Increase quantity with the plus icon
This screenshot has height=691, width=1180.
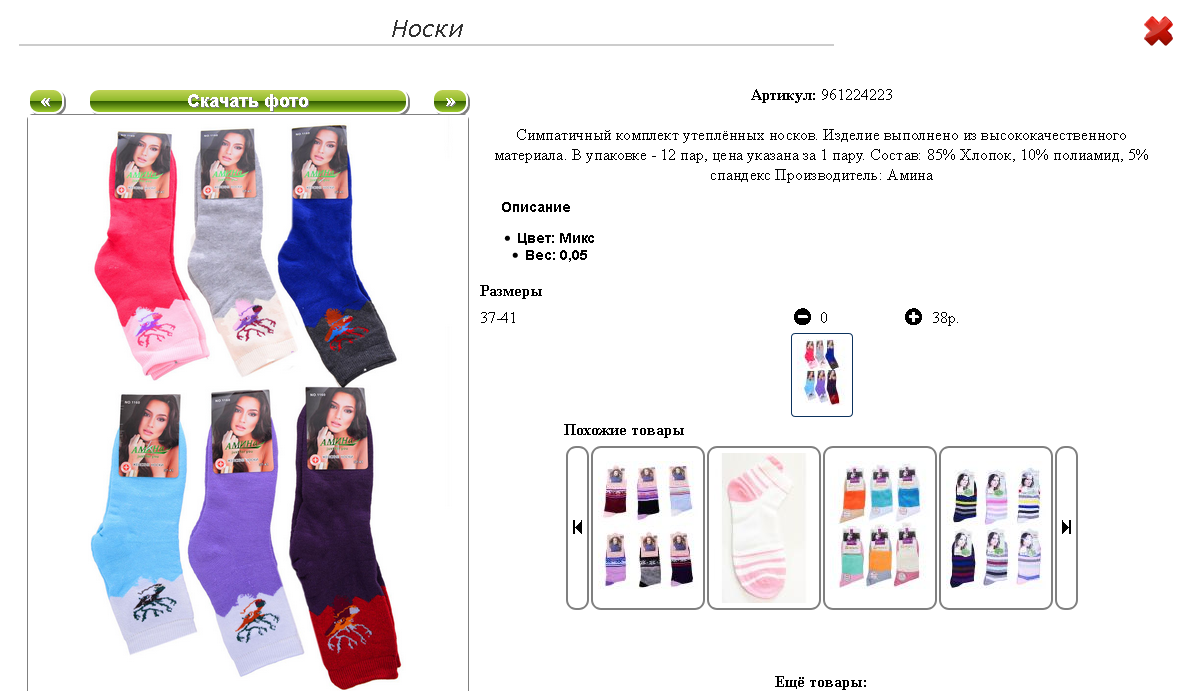tap(913, 317)
